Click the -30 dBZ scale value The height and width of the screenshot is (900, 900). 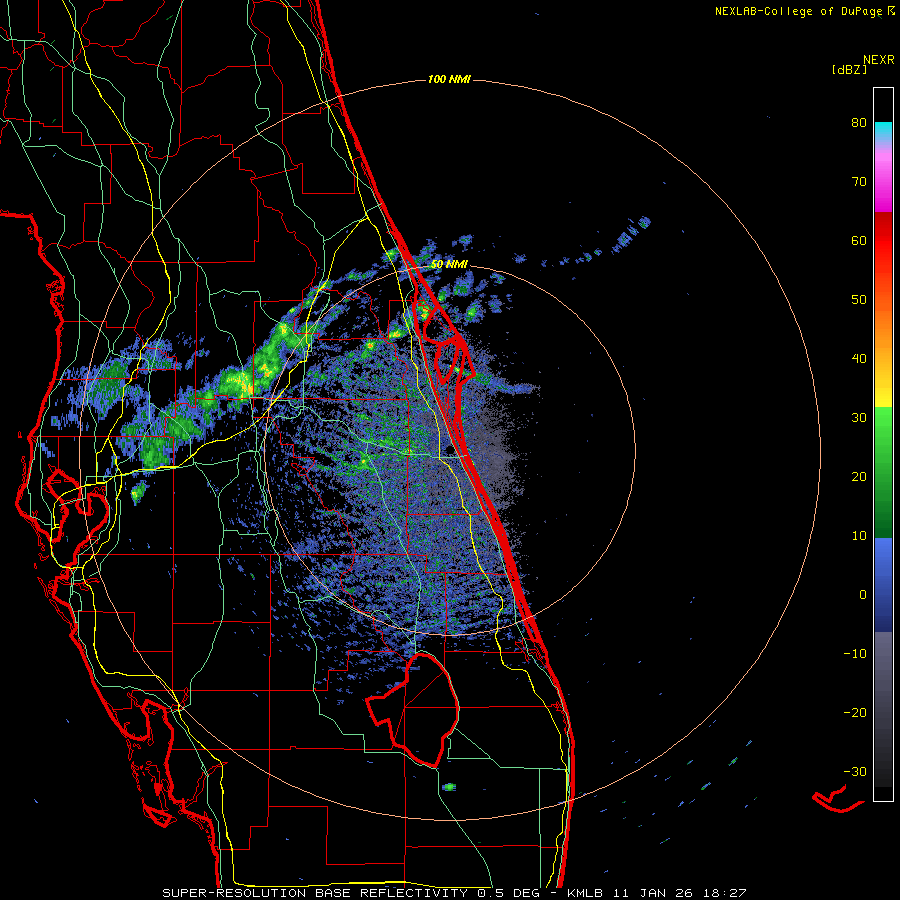[x=855, y=772]
